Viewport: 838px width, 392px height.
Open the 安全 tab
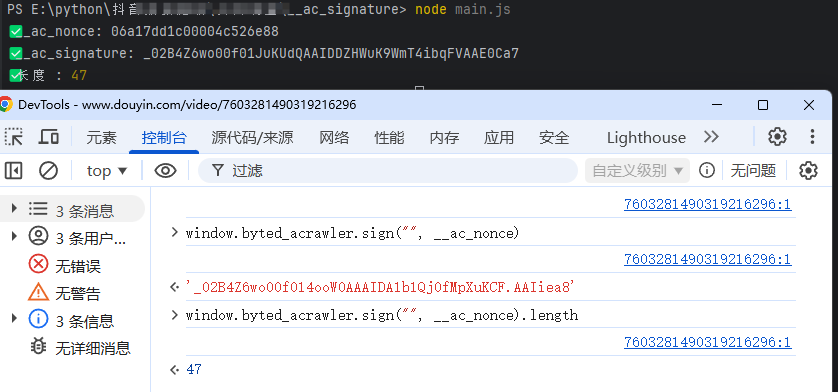coord(554,137)
